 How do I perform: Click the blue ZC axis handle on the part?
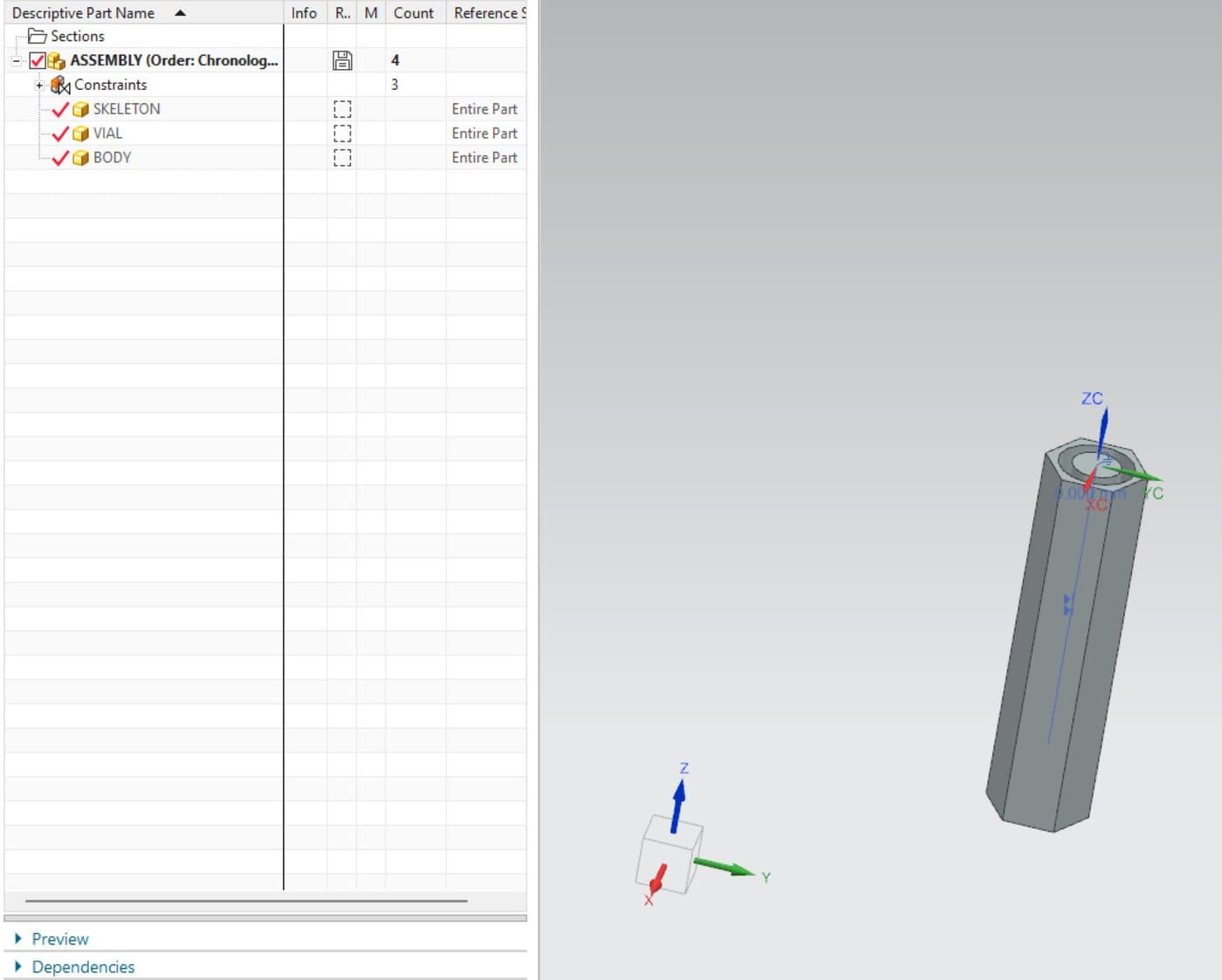1102,432
